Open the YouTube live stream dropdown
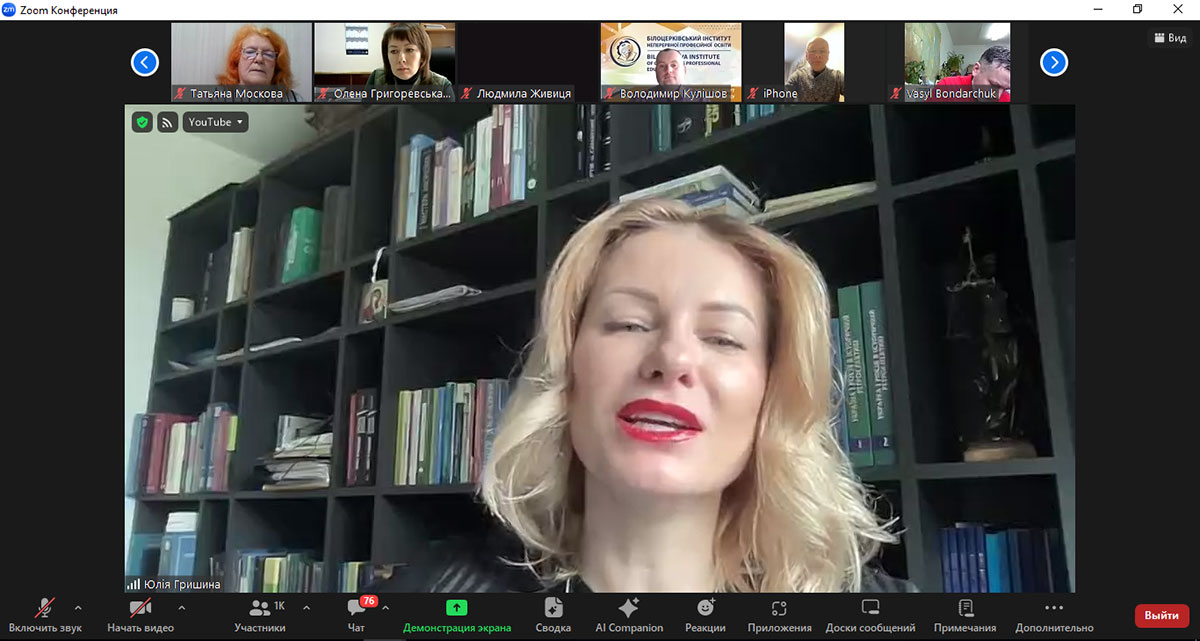1200x641 pixels. (216, 122)
